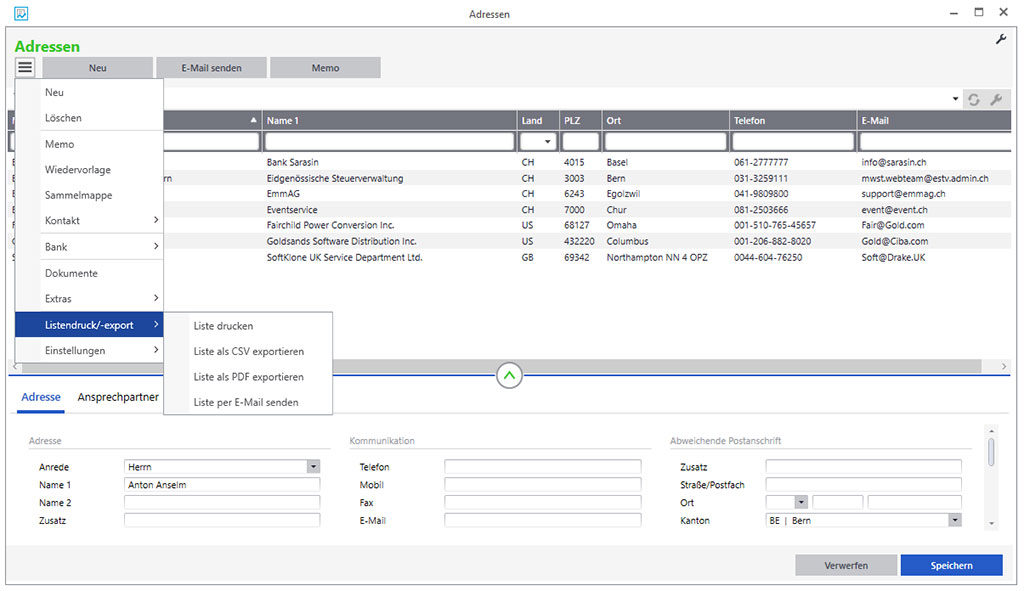Sort by the PLZ column header

pyautogui.click(x=579, y=120)
